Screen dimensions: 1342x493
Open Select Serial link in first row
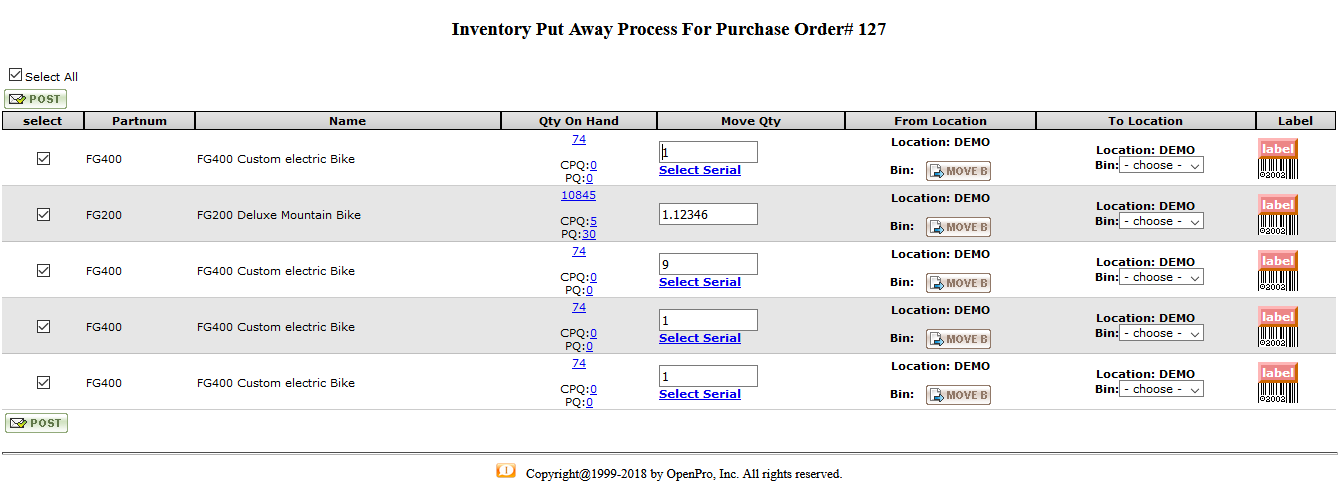pos(699,170)
